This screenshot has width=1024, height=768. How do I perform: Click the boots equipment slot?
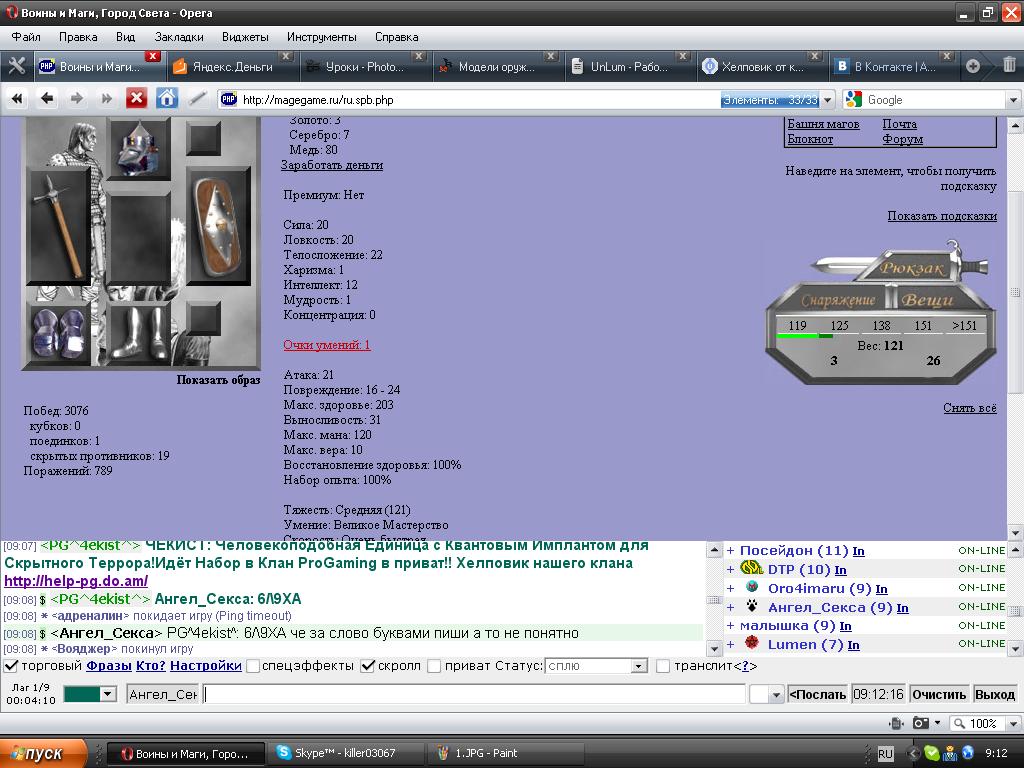pos(139,334)
